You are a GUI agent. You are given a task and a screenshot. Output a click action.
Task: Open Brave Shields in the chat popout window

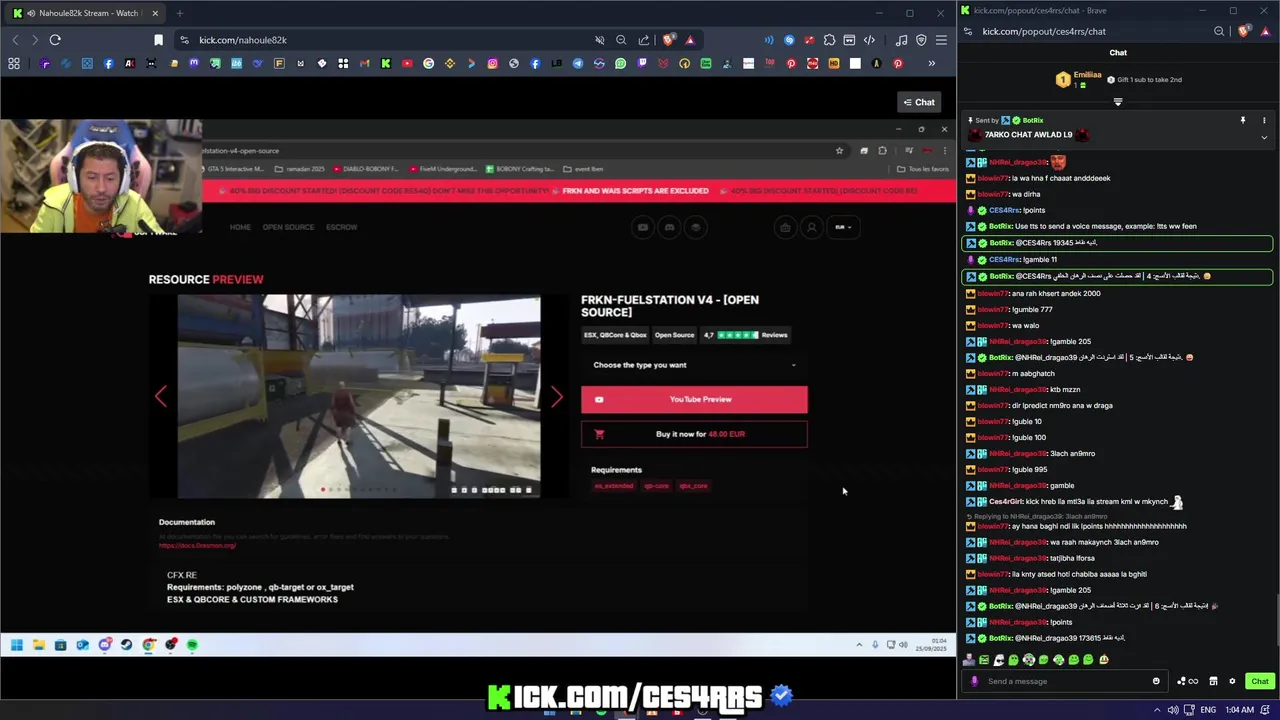coord(1243,31)
